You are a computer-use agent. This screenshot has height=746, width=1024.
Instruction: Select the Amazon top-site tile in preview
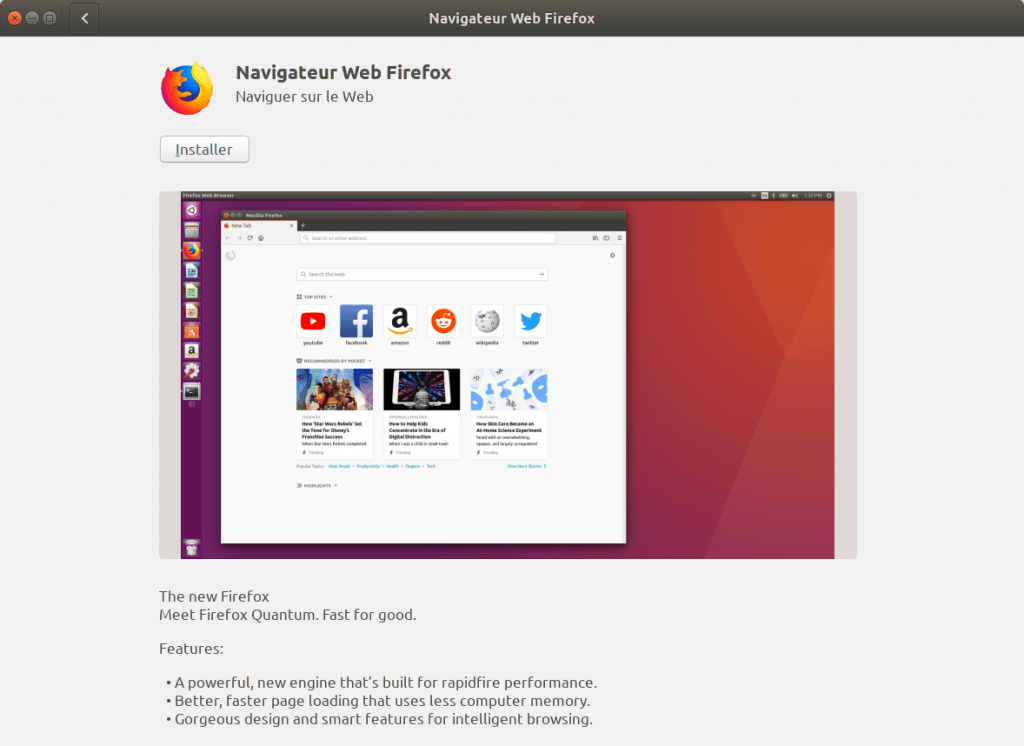click(x=400, y=321)
